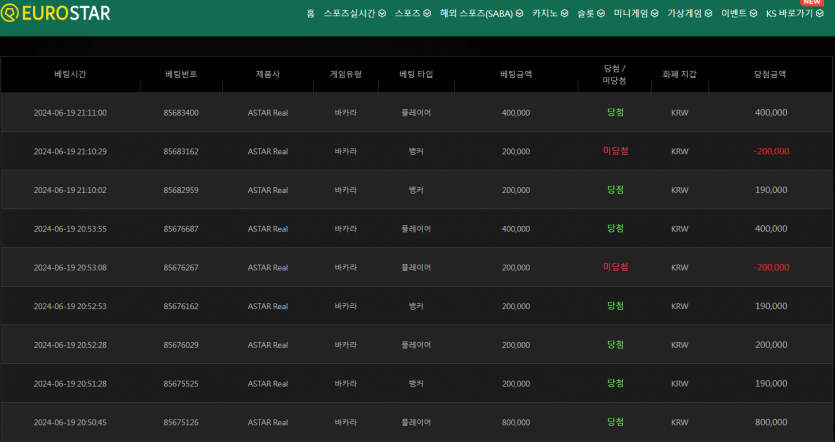The image size is (835, 442).
Task: Select bet number 85683162
Action: click(x=181, y=151)
